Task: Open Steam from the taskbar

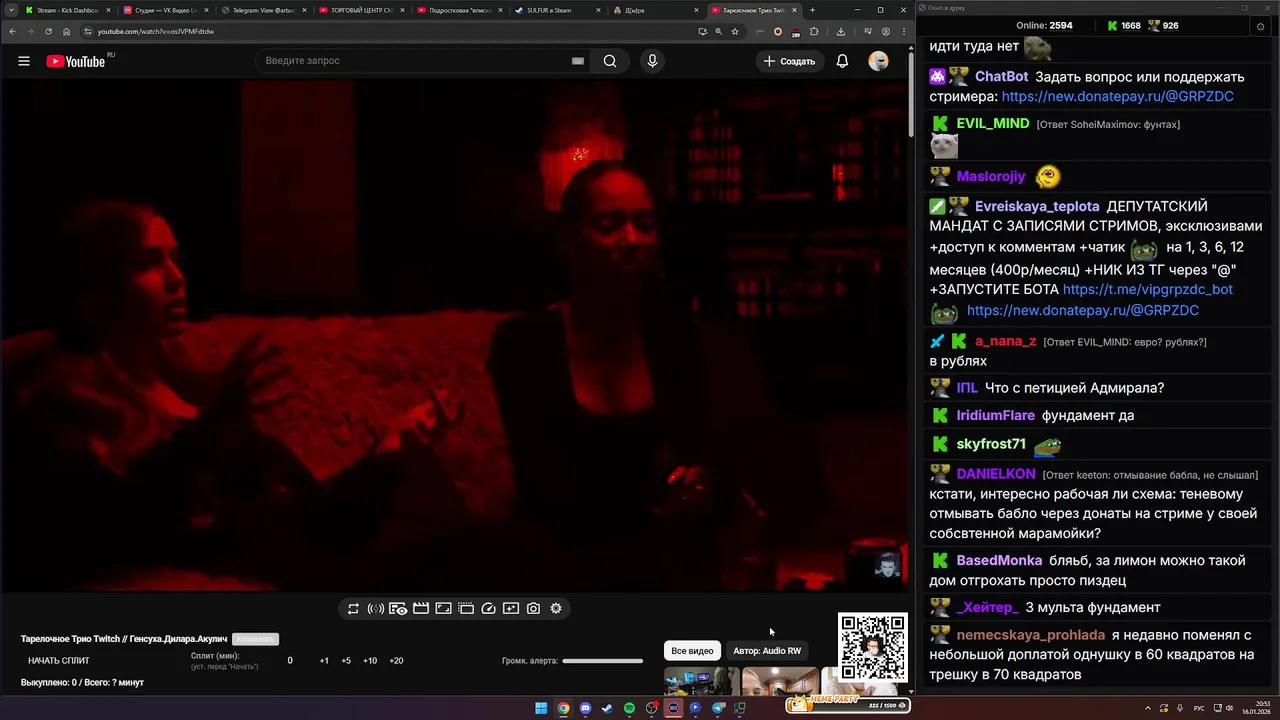Action: (607, 708)
